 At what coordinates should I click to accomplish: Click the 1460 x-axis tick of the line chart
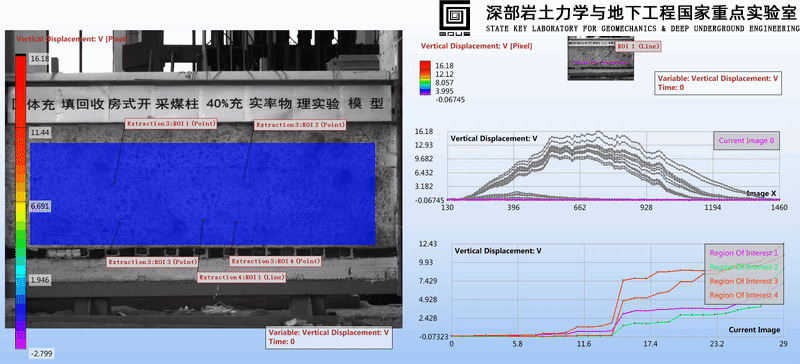(x=778, y=208)
